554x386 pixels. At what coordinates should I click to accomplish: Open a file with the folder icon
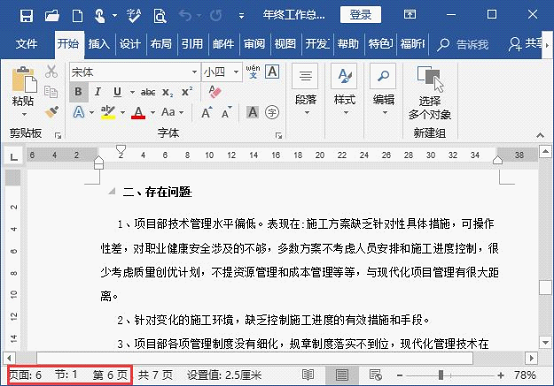(x=52, y=16)
